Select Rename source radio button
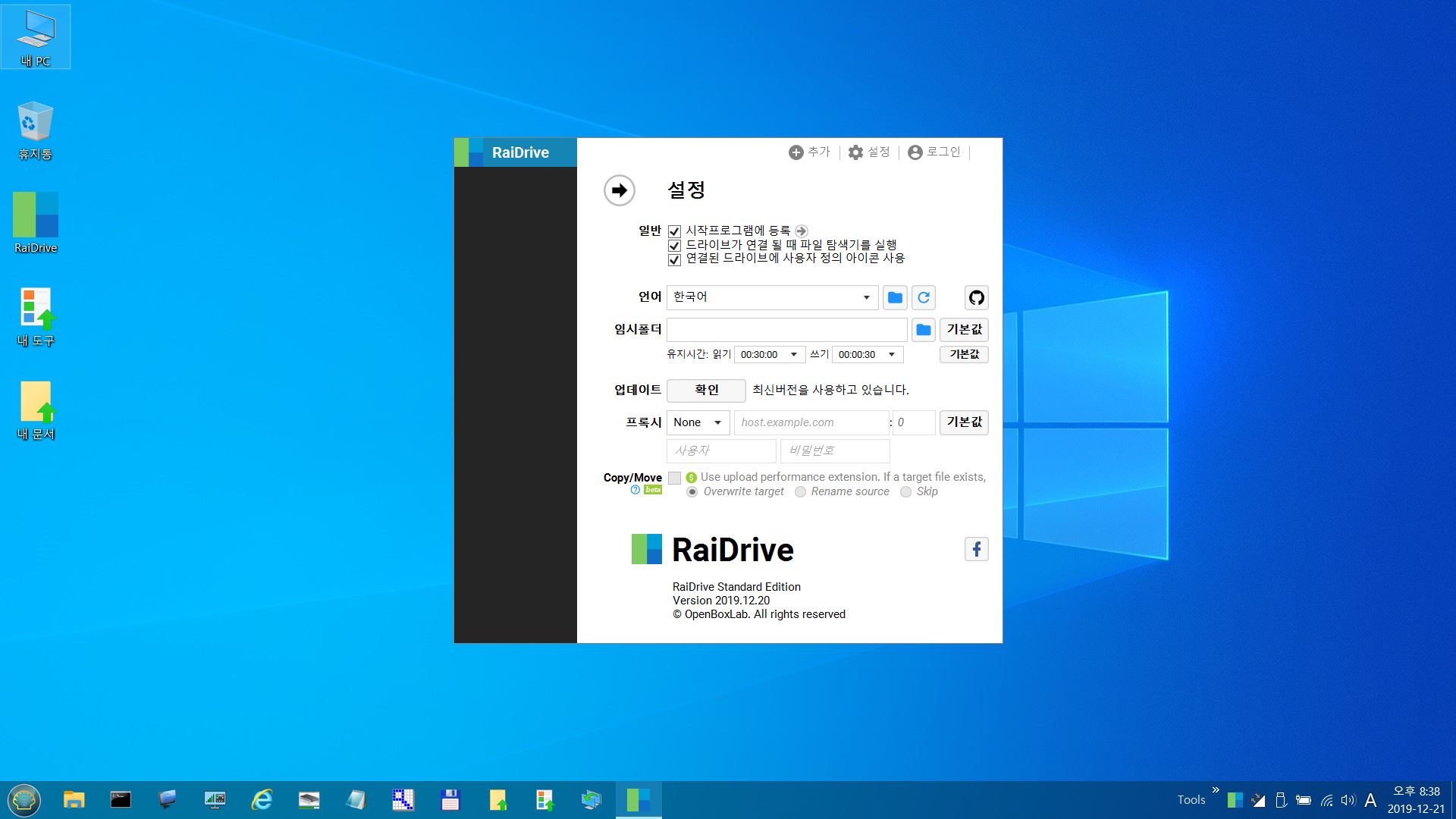 (800, 492)
